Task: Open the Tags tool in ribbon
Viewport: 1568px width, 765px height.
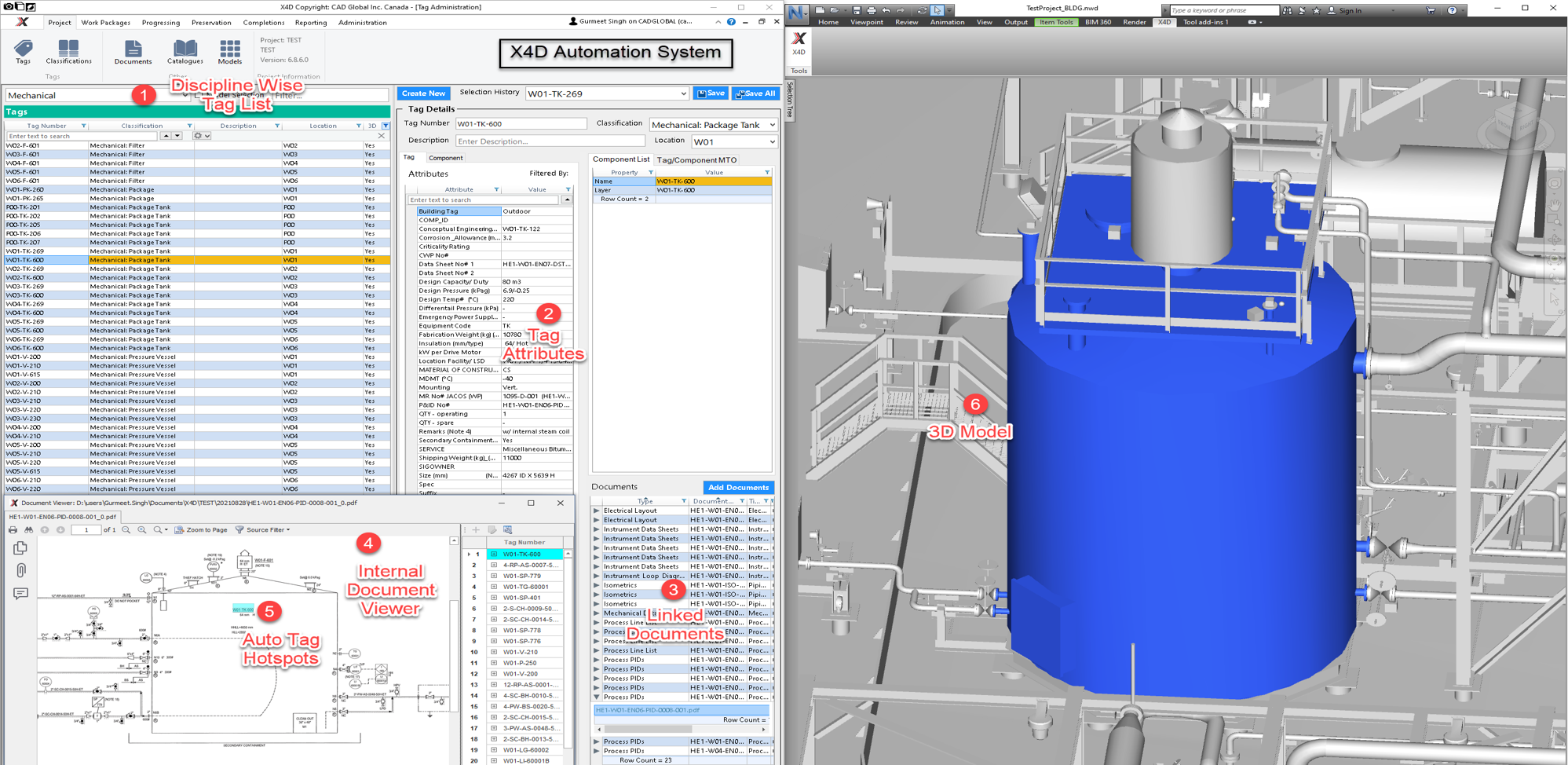Action: point(24,52)
